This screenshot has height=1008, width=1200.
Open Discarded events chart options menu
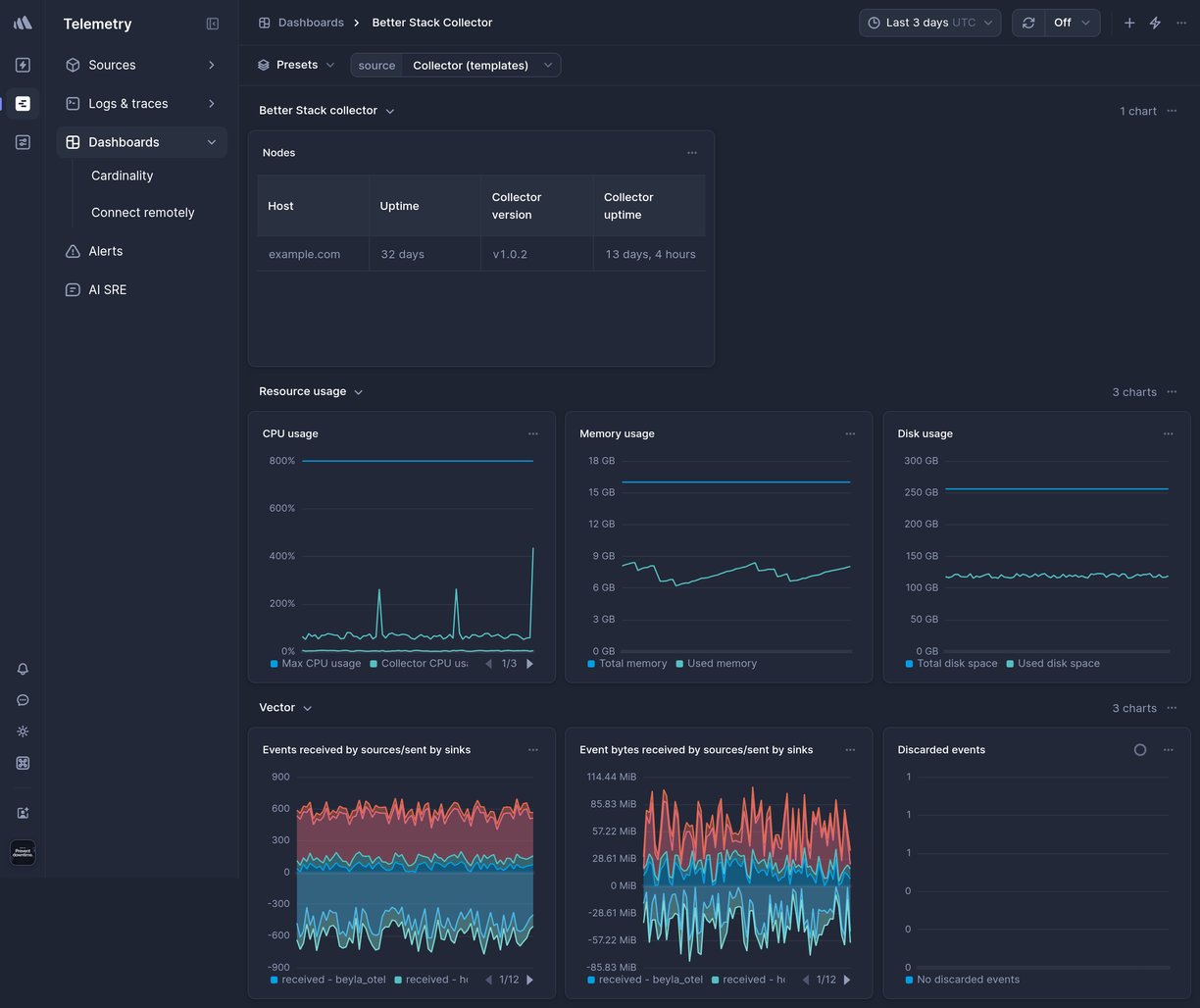tap(1169, 750)
